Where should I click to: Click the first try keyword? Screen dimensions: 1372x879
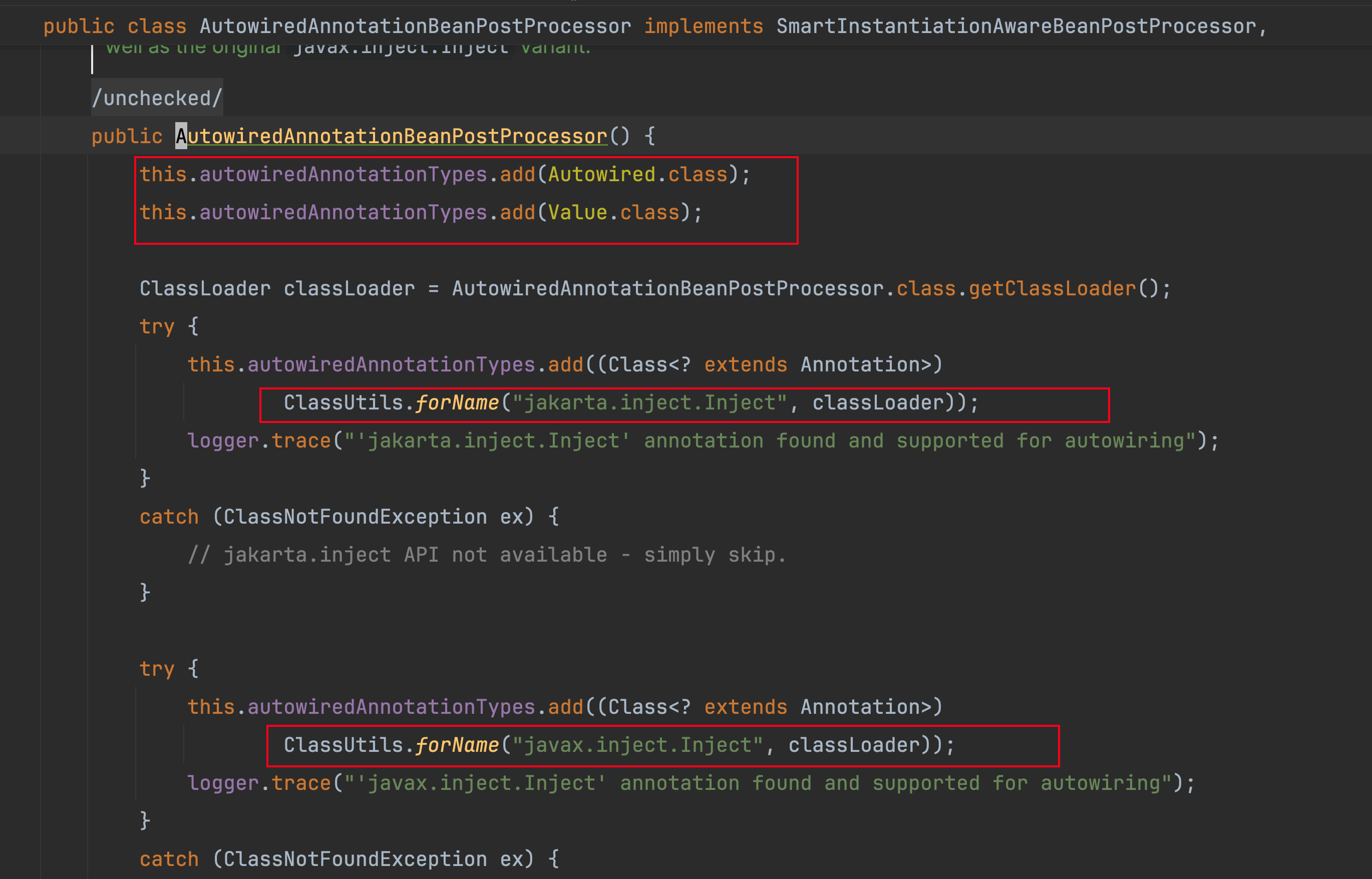(x=157, y=326)
